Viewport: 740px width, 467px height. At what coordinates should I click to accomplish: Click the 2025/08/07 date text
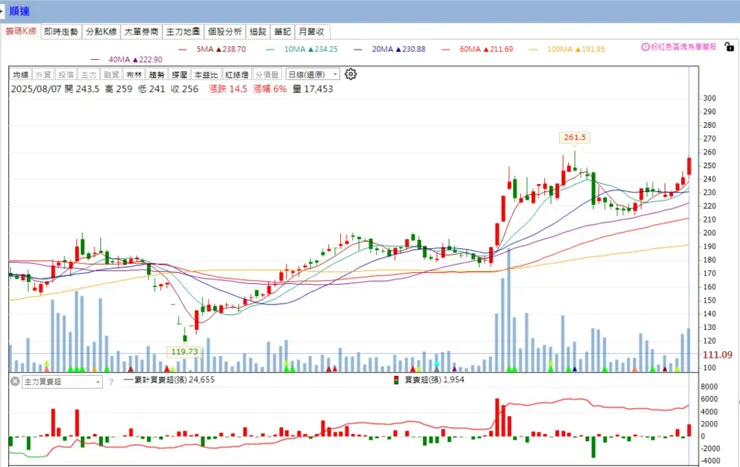coord(36,89)
